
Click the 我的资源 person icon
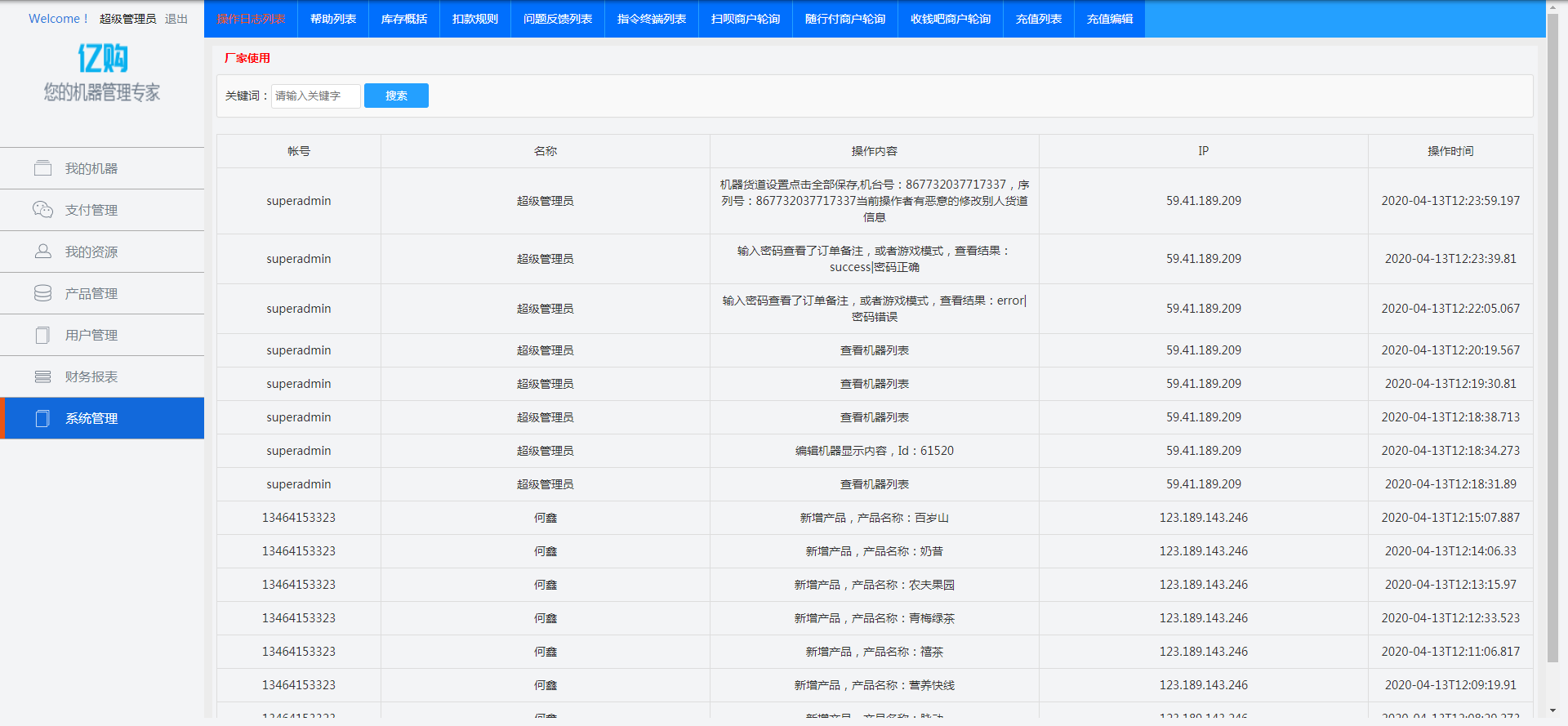pyautogui.click(x=42, y=252)
